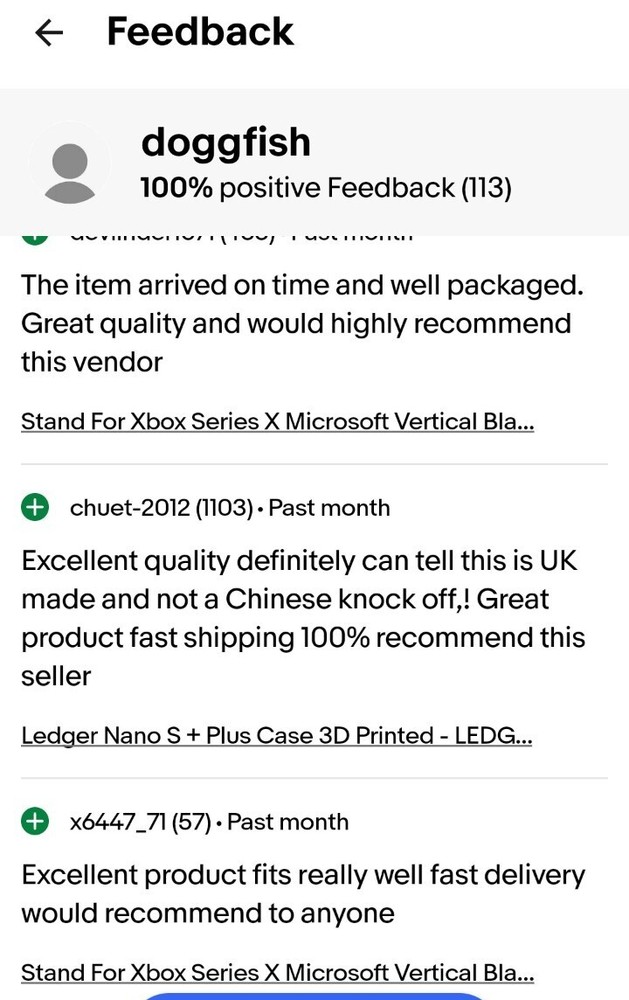Tap the "fits really well" review comment
Image resolution: width=629 pixels, height=1000 pixels.
click(300, 894)
